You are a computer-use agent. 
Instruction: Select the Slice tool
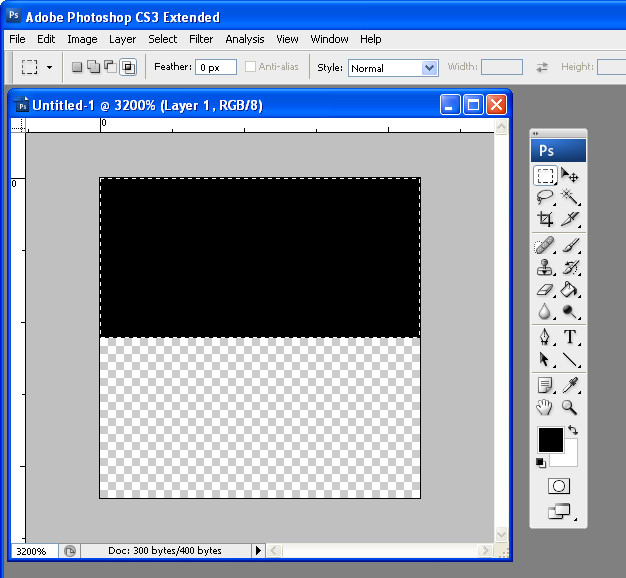[570, 219]
